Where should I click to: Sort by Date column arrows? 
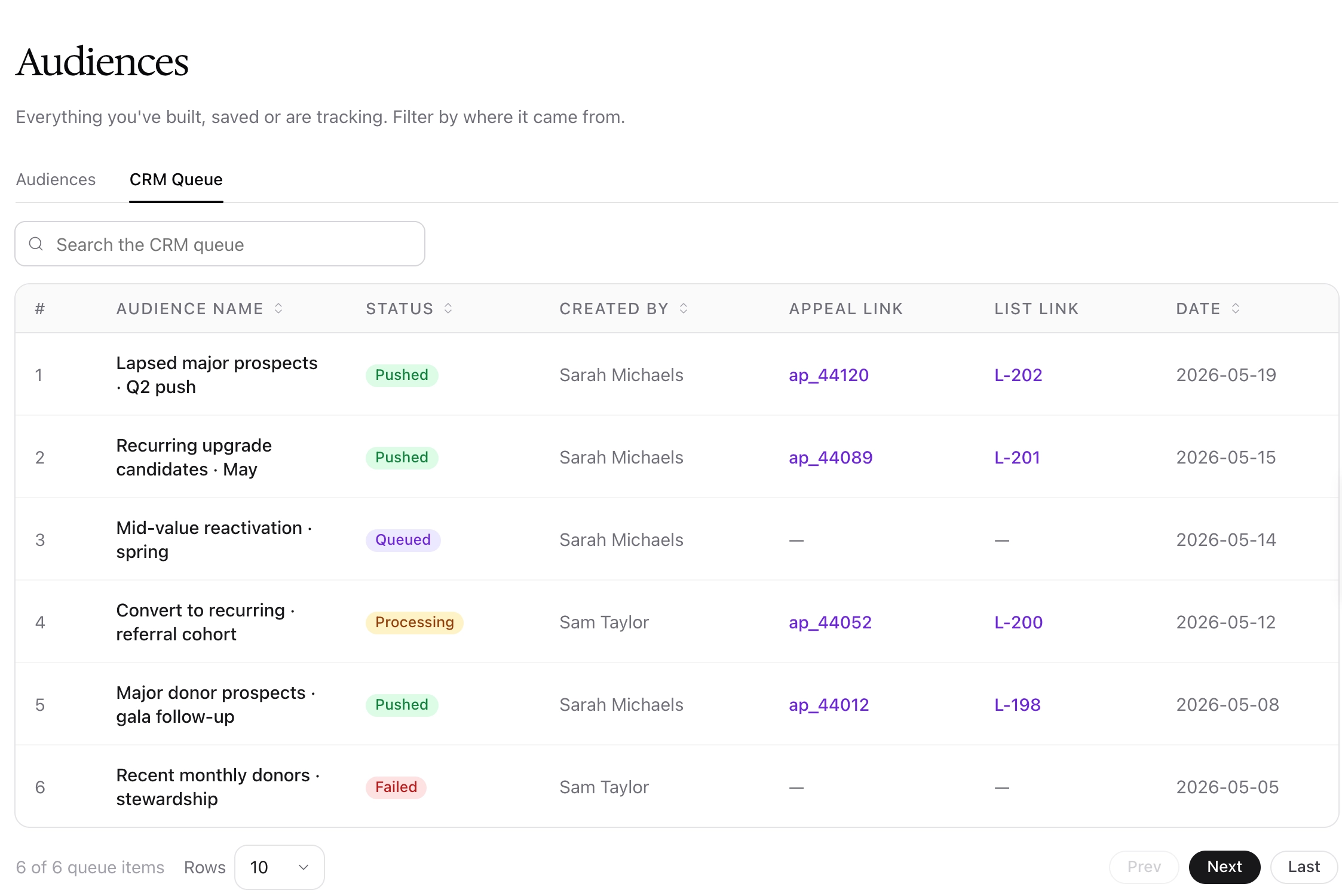tap(1236, 308)
